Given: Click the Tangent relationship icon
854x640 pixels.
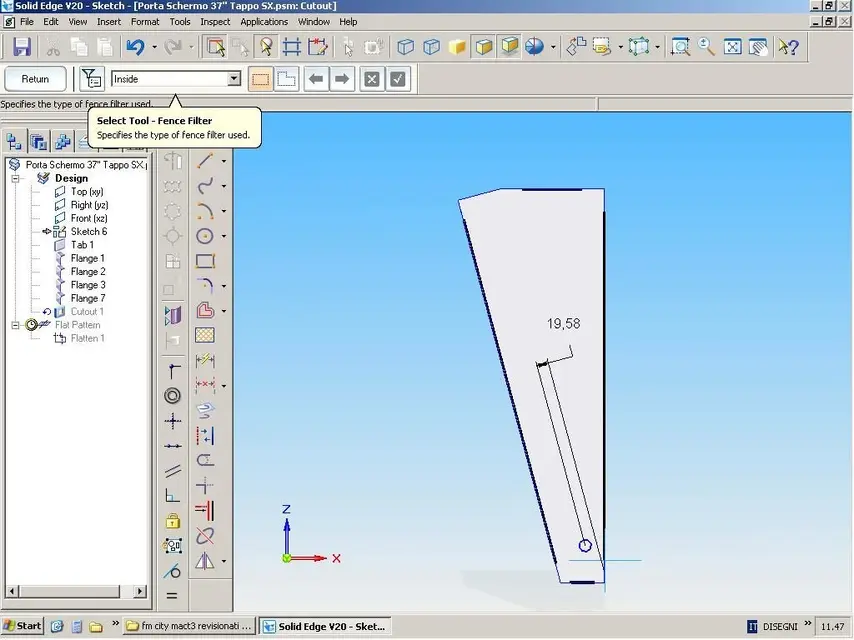Looking at the screenshot, I should click(x=173, y=571).
